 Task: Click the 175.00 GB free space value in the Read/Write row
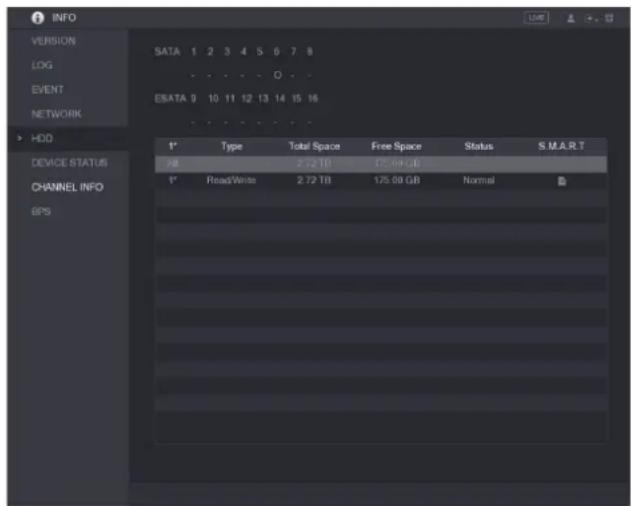click(x=397, y=180)
